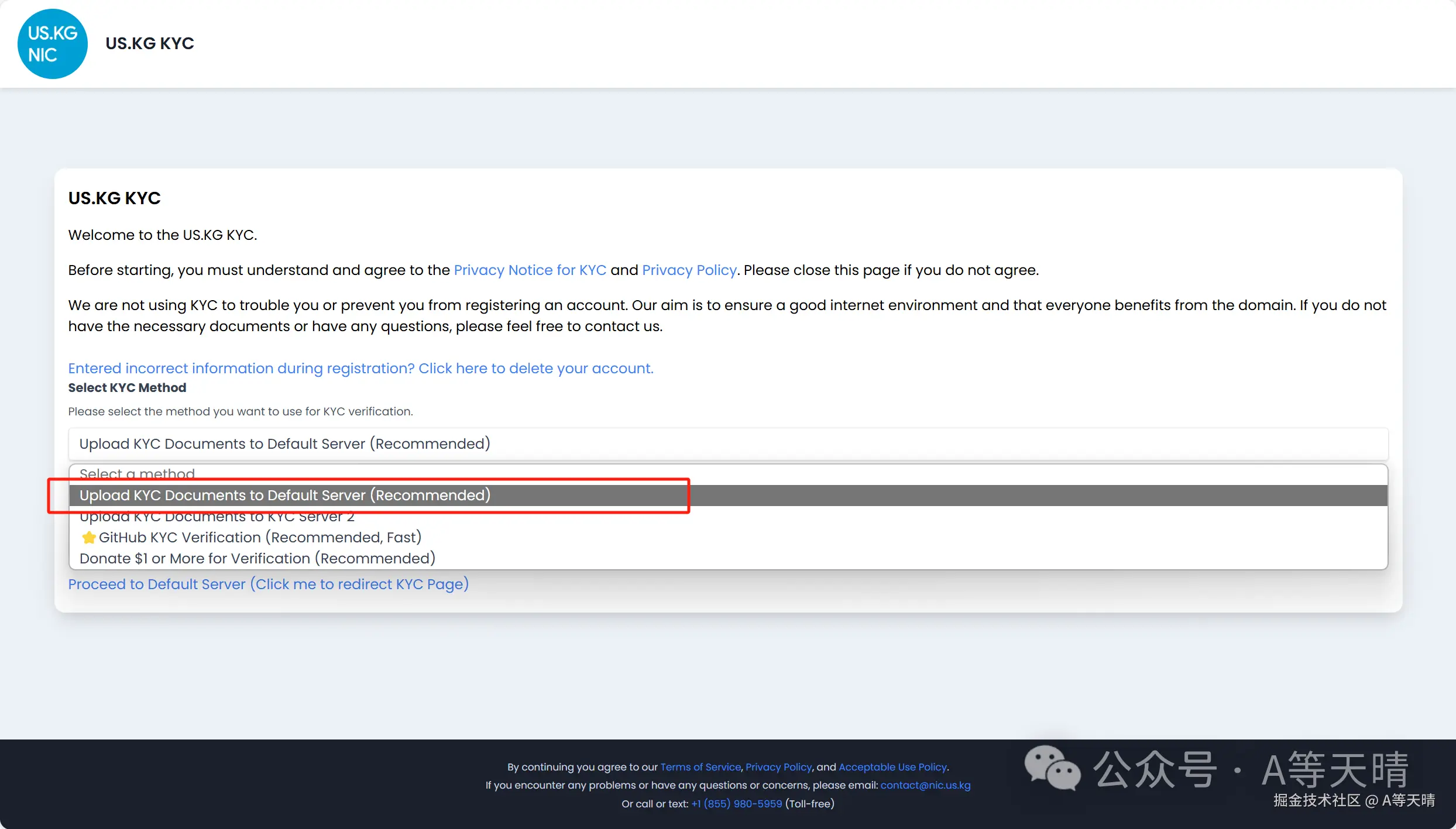Choose the 'Select a method' placeholder option
The width and height of the screenshot is (1456, 829).
(x=137, y=474)
